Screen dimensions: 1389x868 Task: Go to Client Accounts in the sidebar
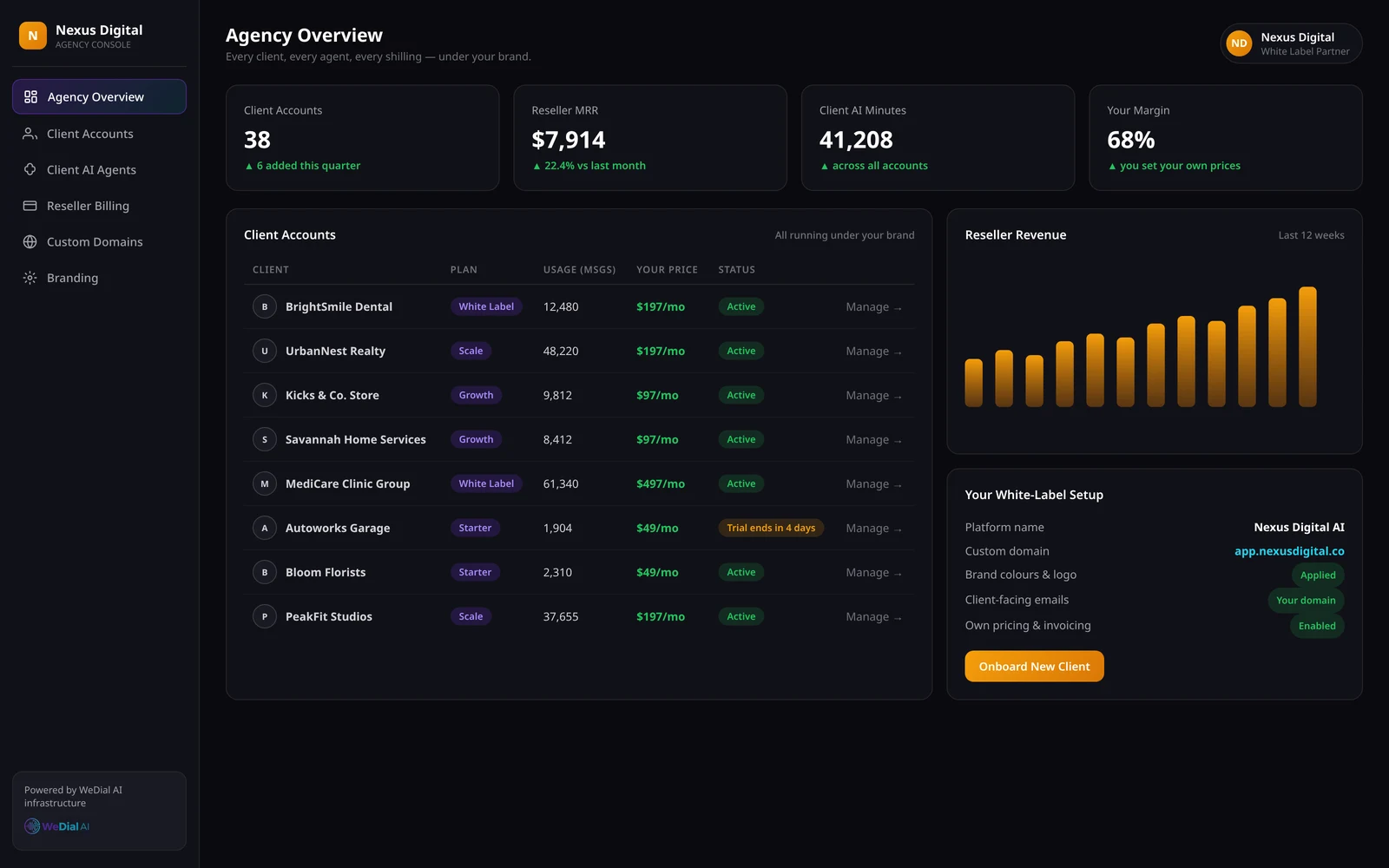click(x=99, y=134)
